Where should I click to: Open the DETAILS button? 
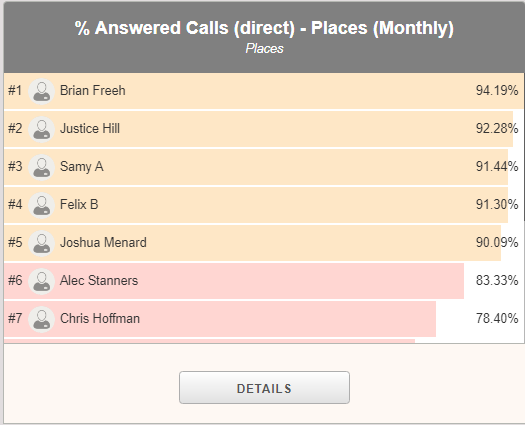click(x=265, y=387)
